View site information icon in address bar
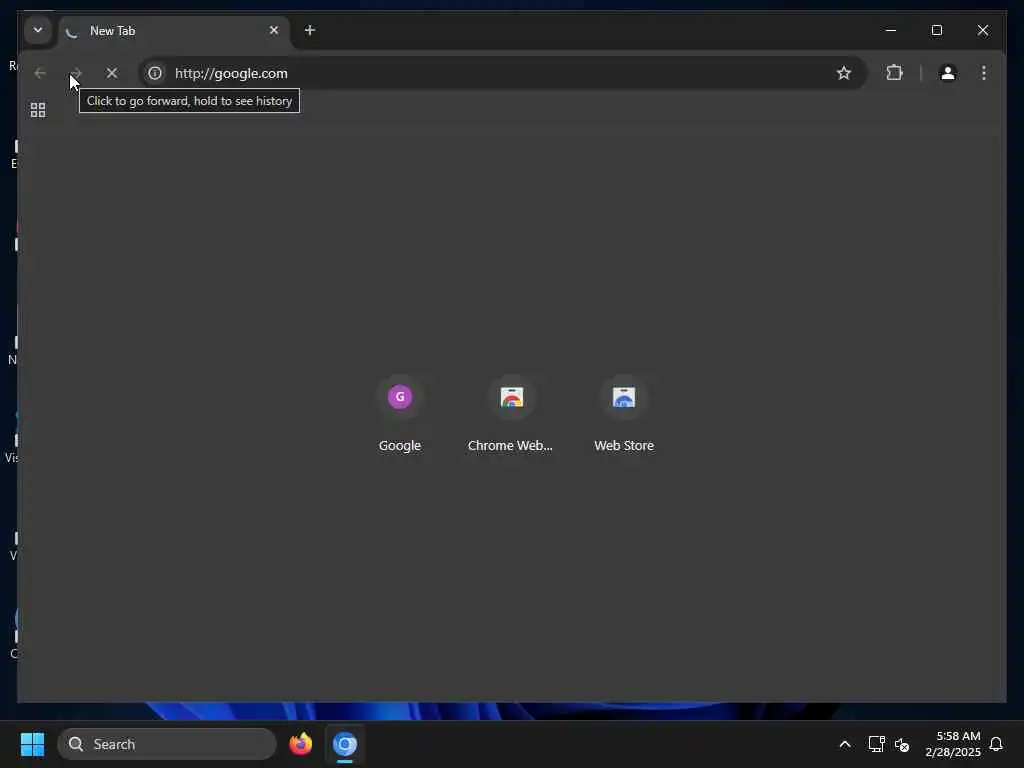 click(155, 73)
